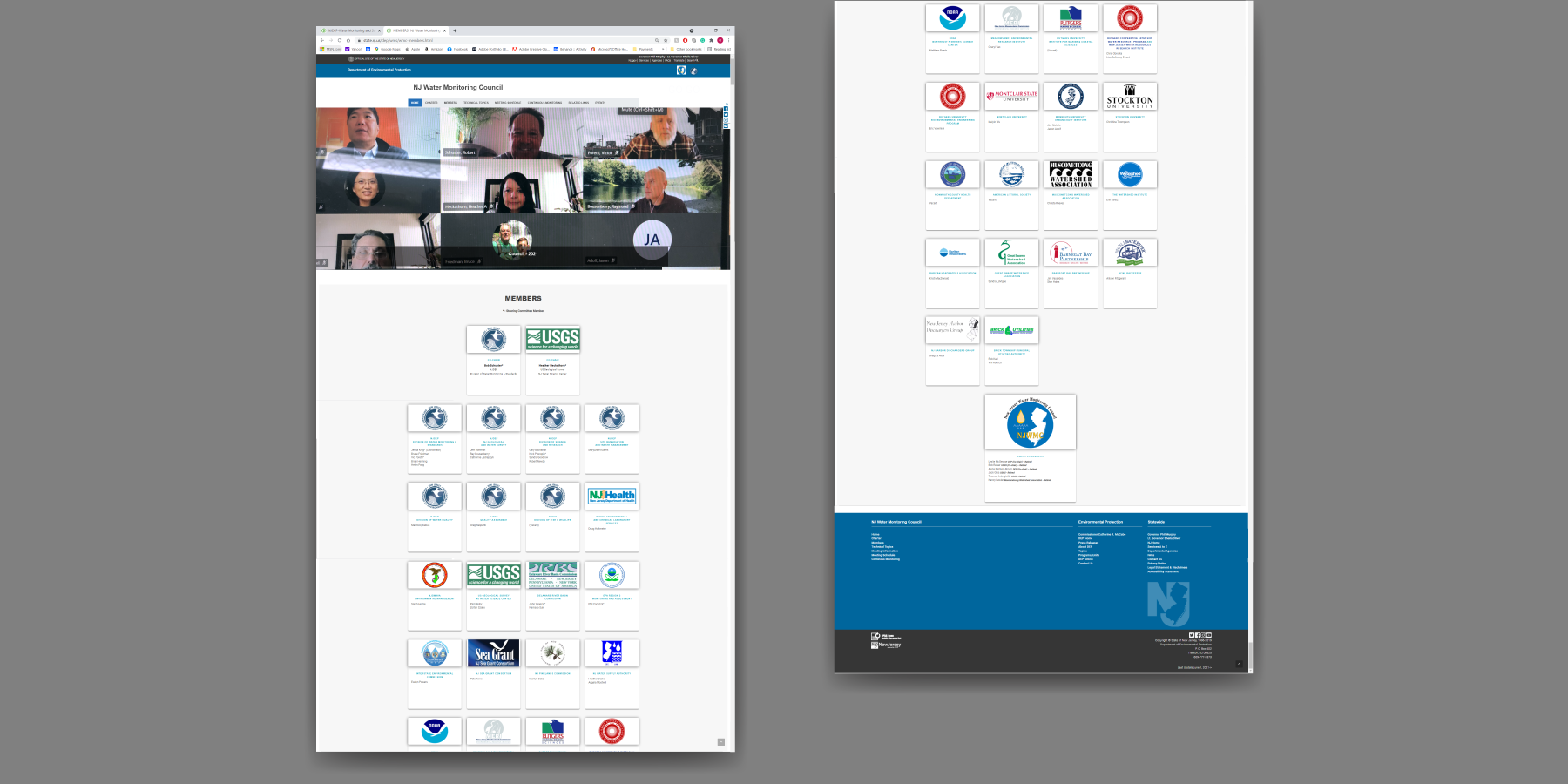Screen dimensions: 1568x784
Task: Switch to the NJDEP-Water Monitoring browser tab
Action: coord(349,30)
